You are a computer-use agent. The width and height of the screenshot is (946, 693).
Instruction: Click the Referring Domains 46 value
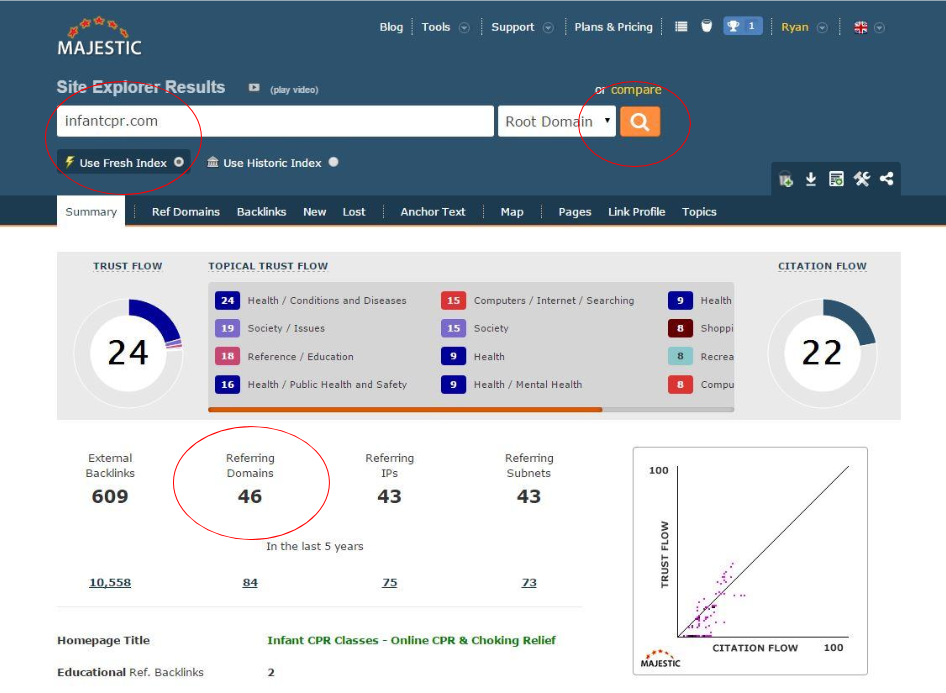(250, 496)
